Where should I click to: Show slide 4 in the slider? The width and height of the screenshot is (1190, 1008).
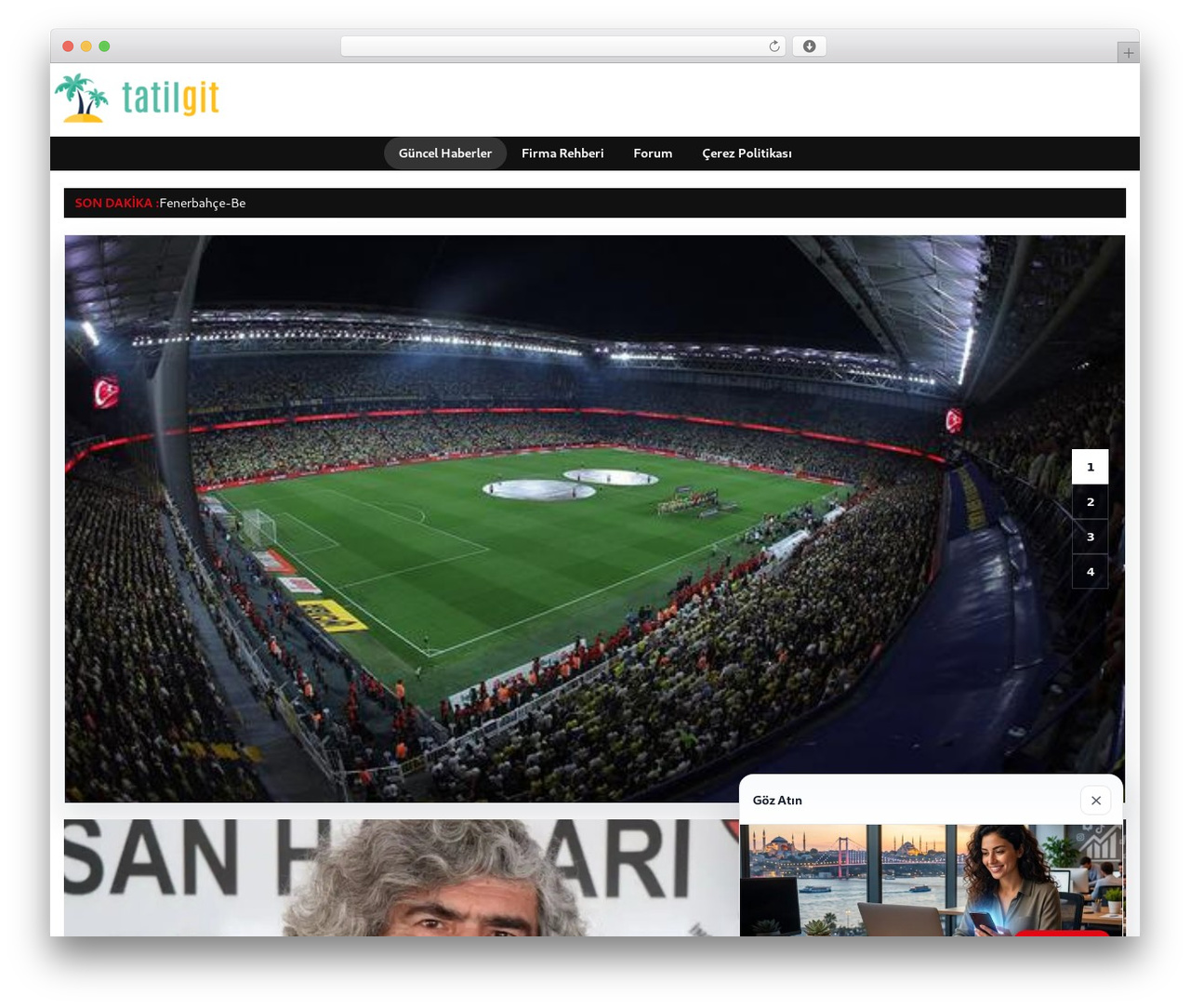coord(1090,572)
